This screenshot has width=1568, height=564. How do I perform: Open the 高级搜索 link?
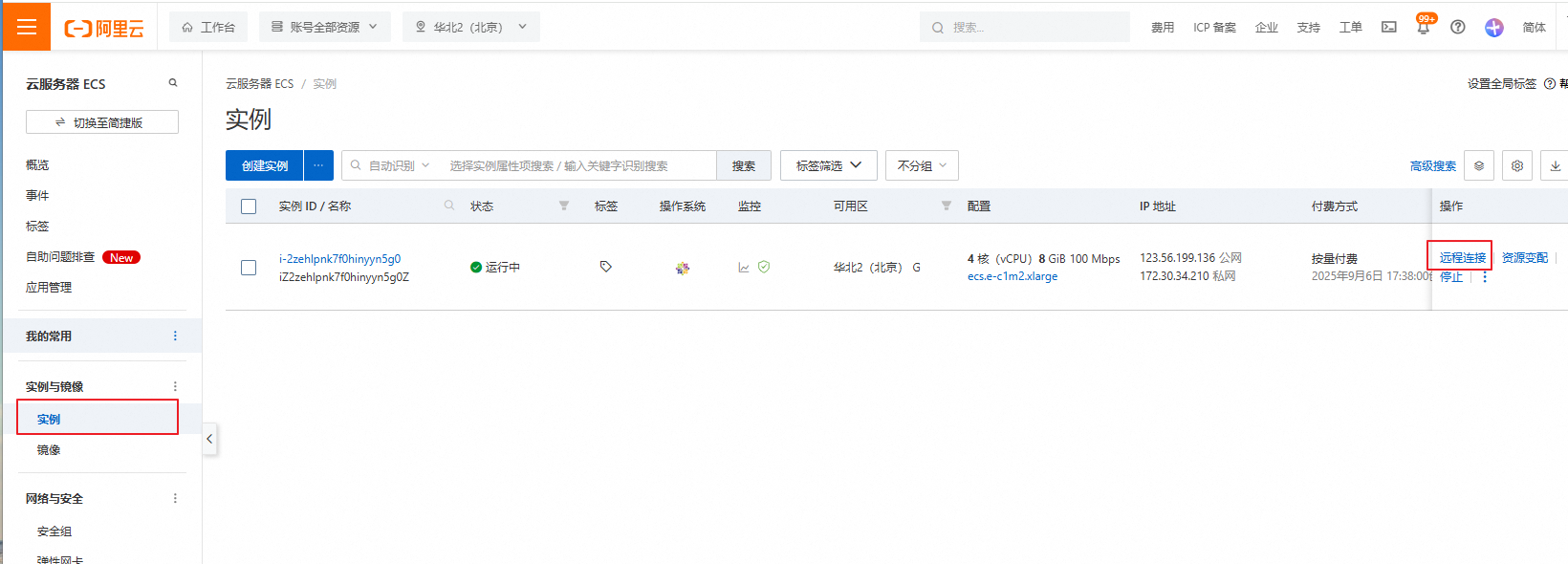click(1433, 166)
